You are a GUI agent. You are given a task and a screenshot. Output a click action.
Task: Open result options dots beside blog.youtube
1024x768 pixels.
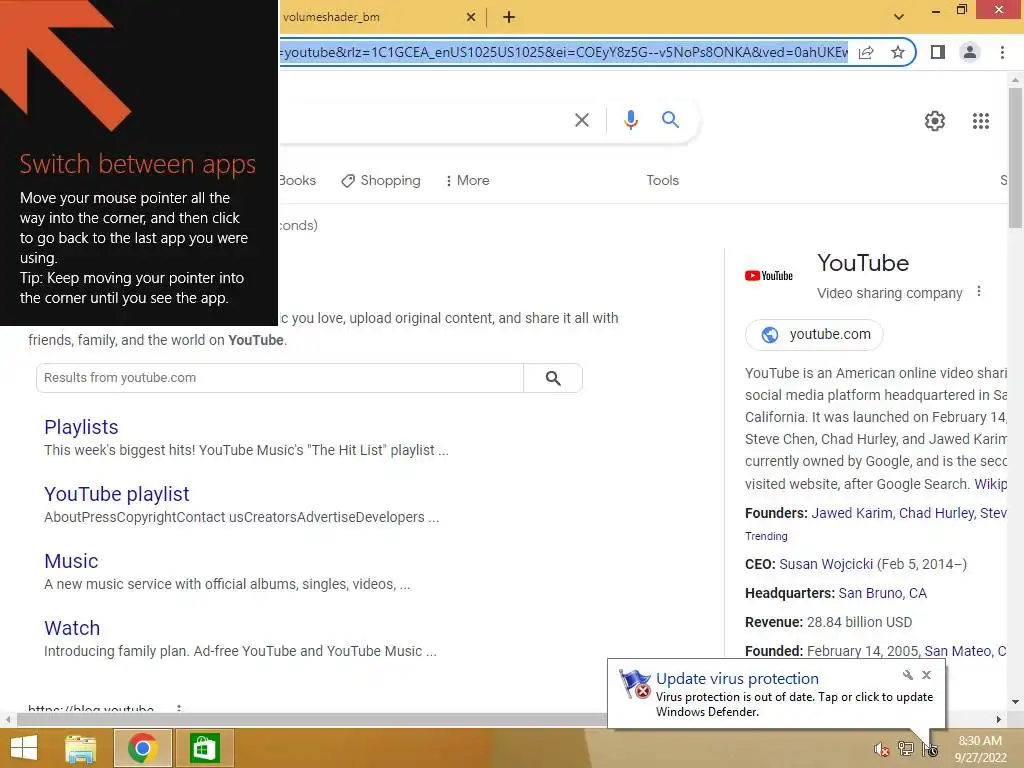coord(178,708)
